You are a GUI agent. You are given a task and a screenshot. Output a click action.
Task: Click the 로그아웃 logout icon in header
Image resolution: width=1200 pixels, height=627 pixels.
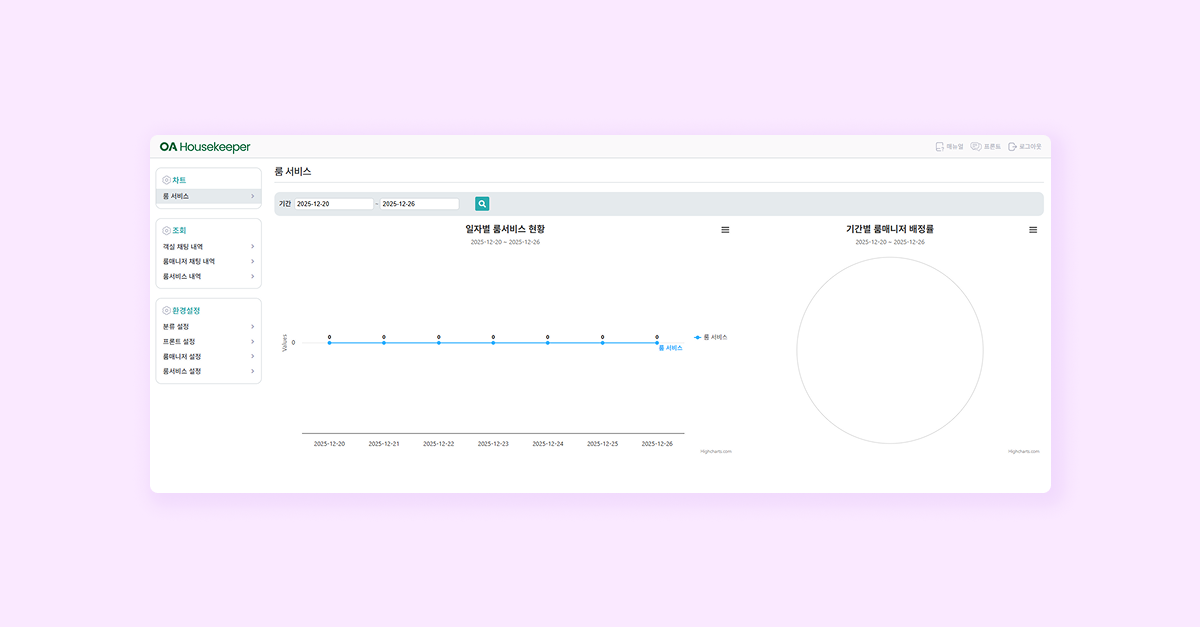tap(1012, 147)
